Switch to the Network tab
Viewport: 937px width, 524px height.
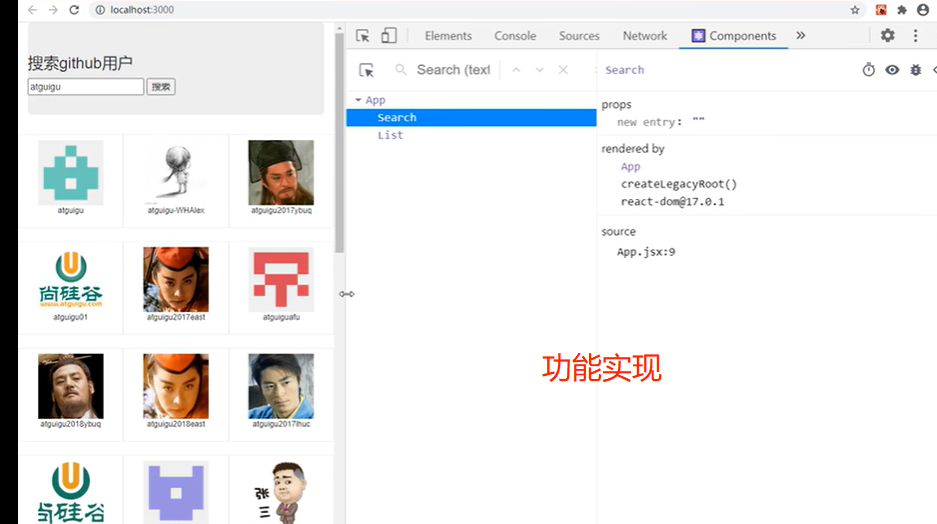click(645, 36)
